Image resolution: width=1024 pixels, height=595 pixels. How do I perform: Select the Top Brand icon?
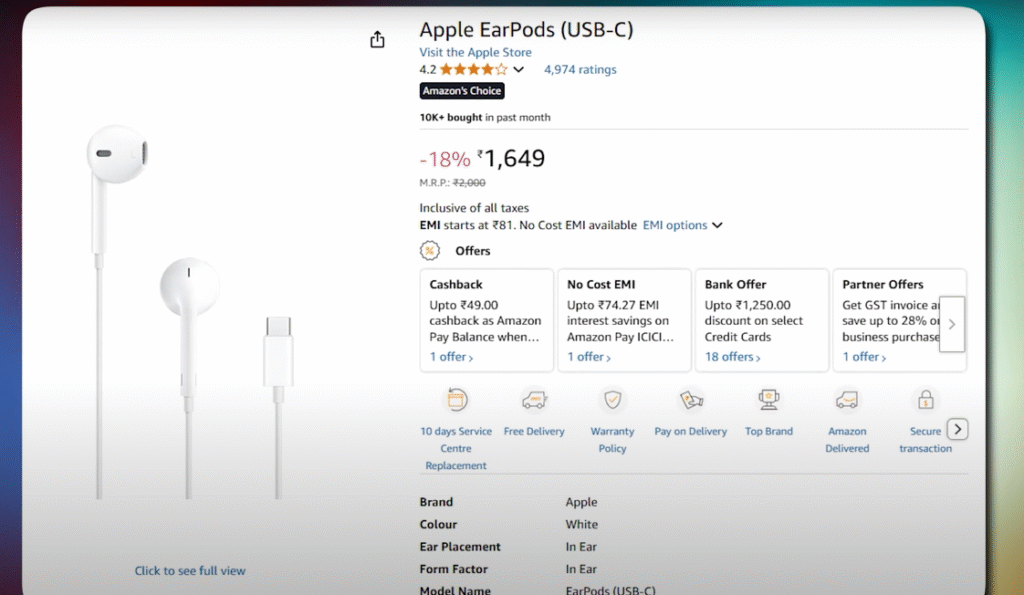[x=768, y=398]
